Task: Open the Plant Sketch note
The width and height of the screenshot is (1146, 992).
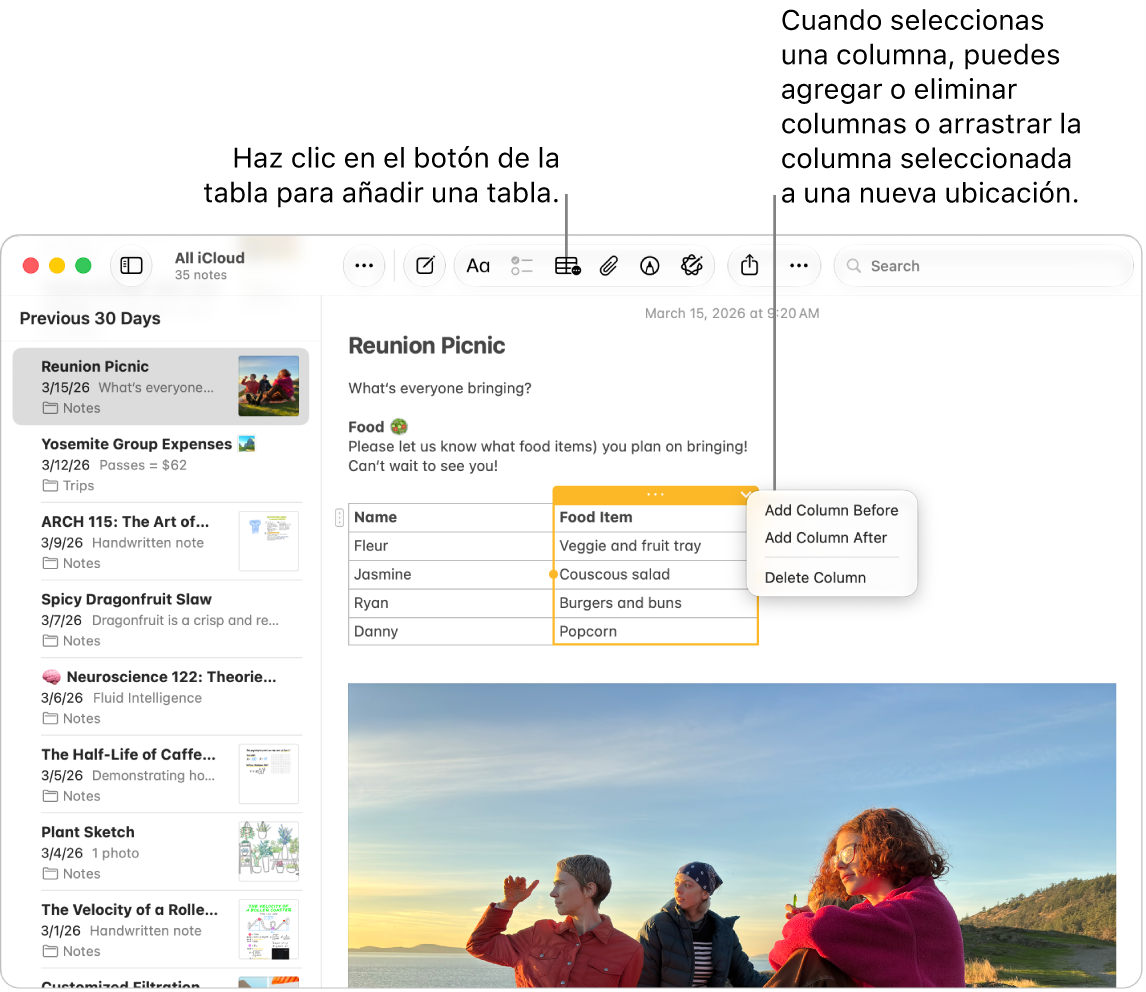Action: click(161, 852)
